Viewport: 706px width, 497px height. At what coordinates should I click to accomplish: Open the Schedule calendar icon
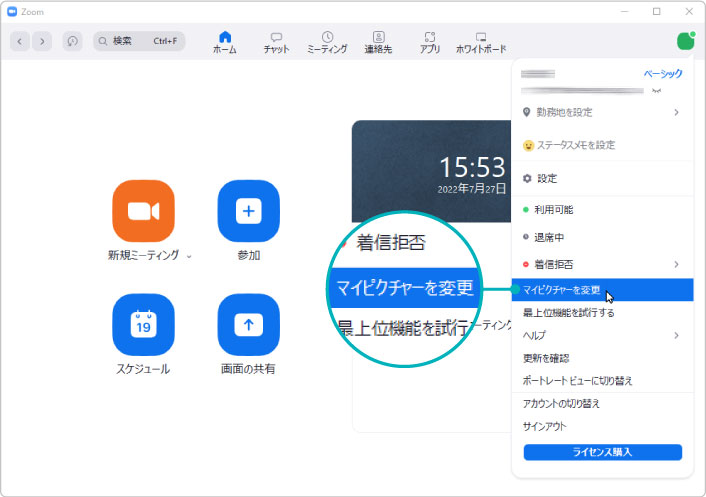point(143,325)
